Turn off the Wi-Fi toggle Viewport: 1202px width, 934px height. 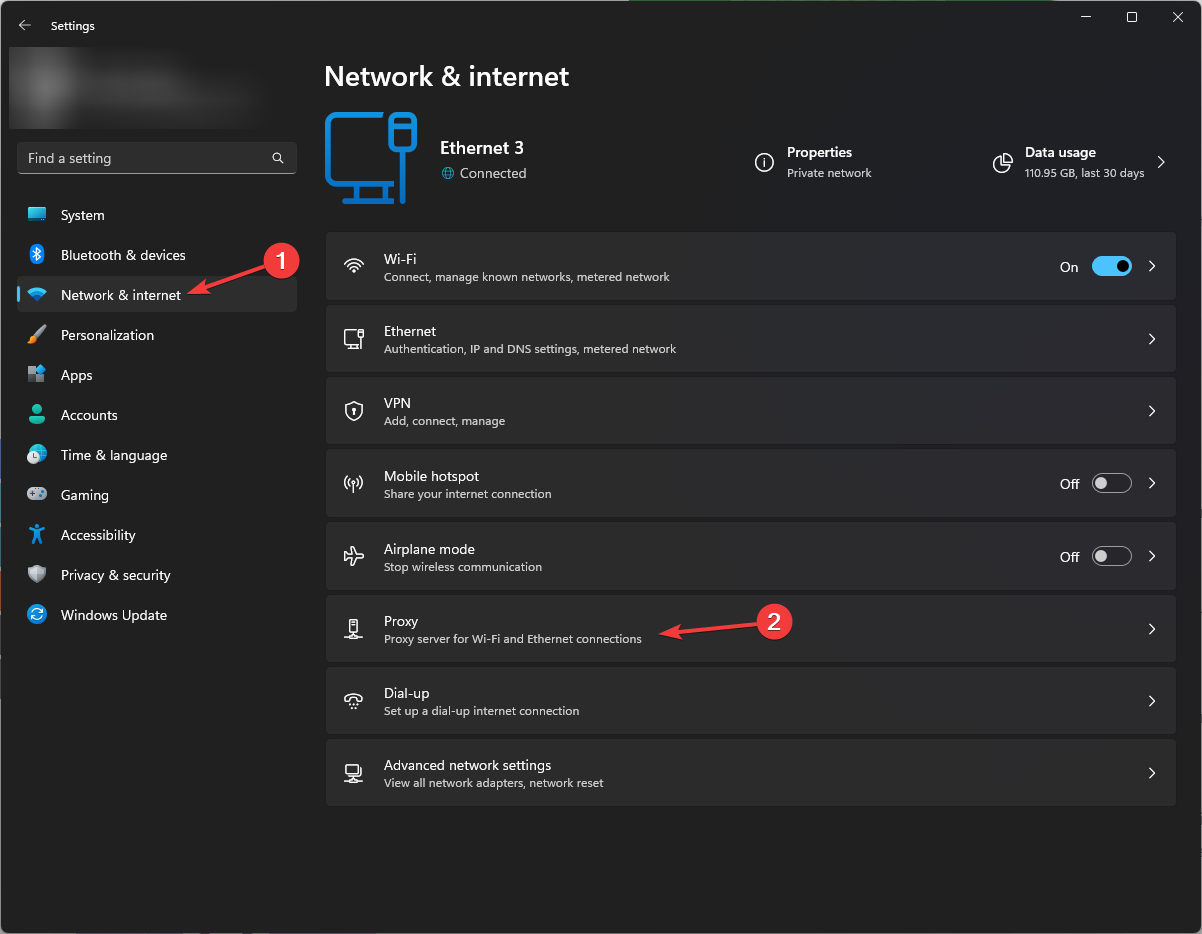coord(1111,266)
